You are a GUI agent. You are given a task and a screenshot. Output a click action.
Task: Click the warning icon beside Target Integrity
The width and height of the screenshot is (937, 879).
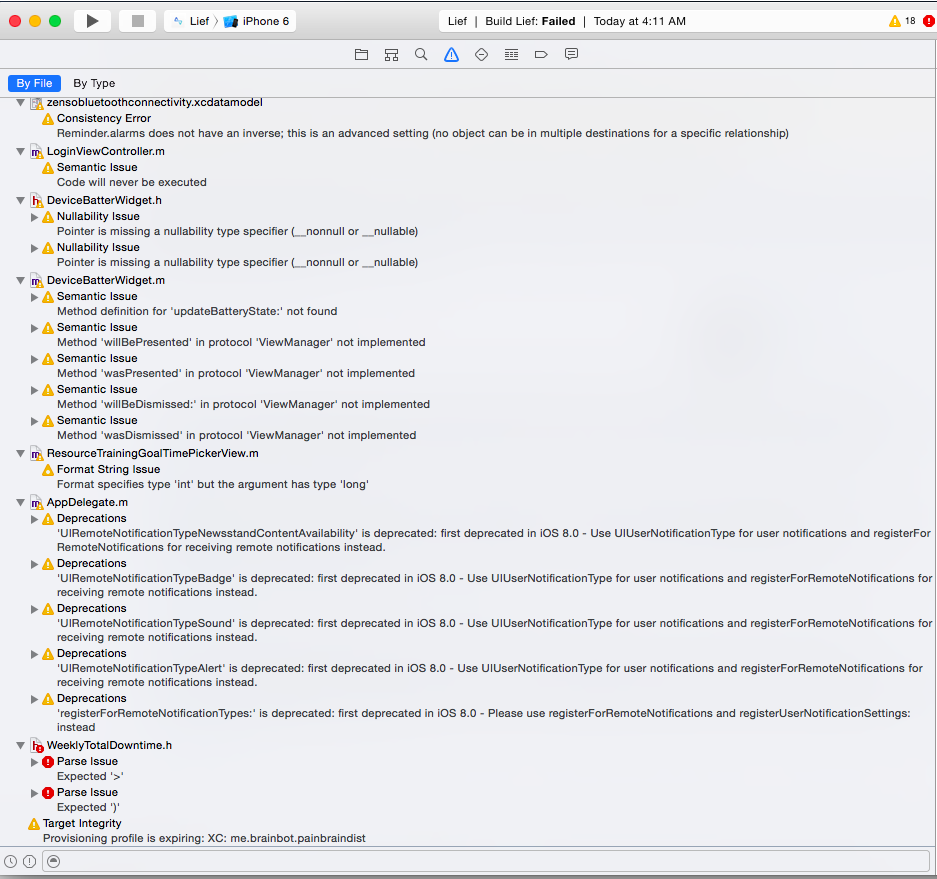(34, 824)
